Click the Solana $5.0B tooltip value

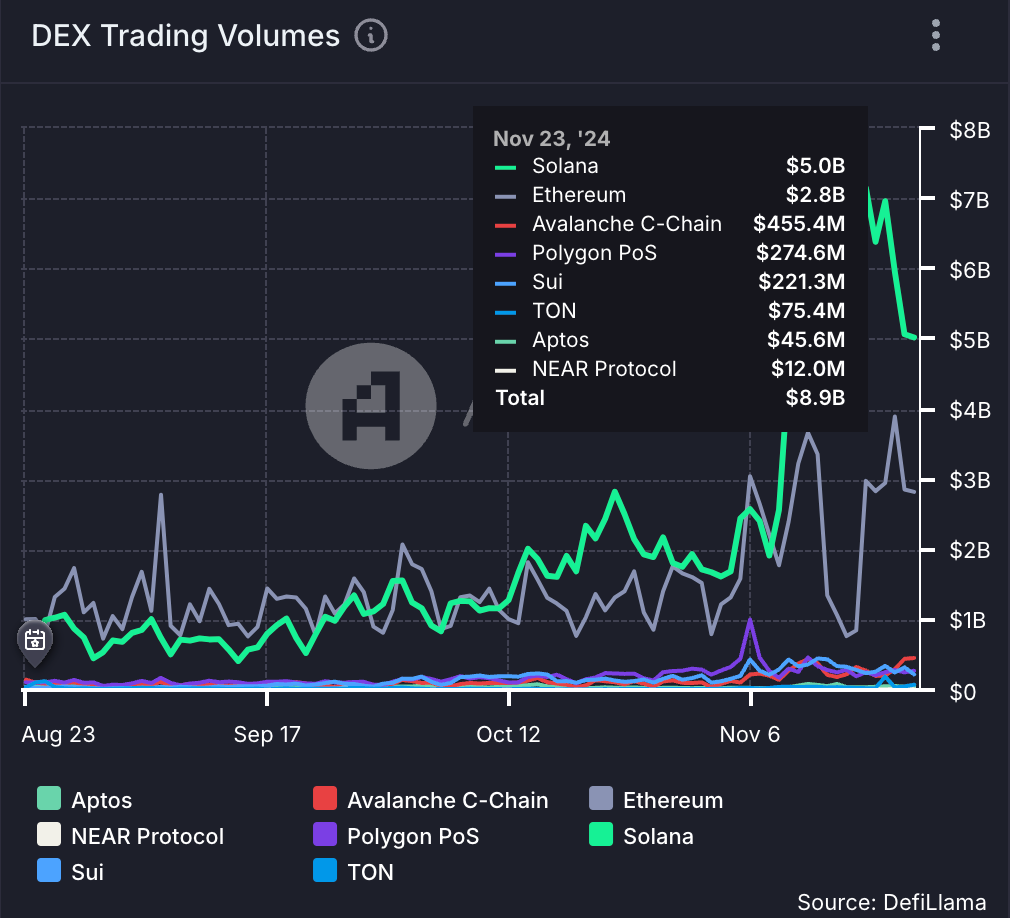815,166
